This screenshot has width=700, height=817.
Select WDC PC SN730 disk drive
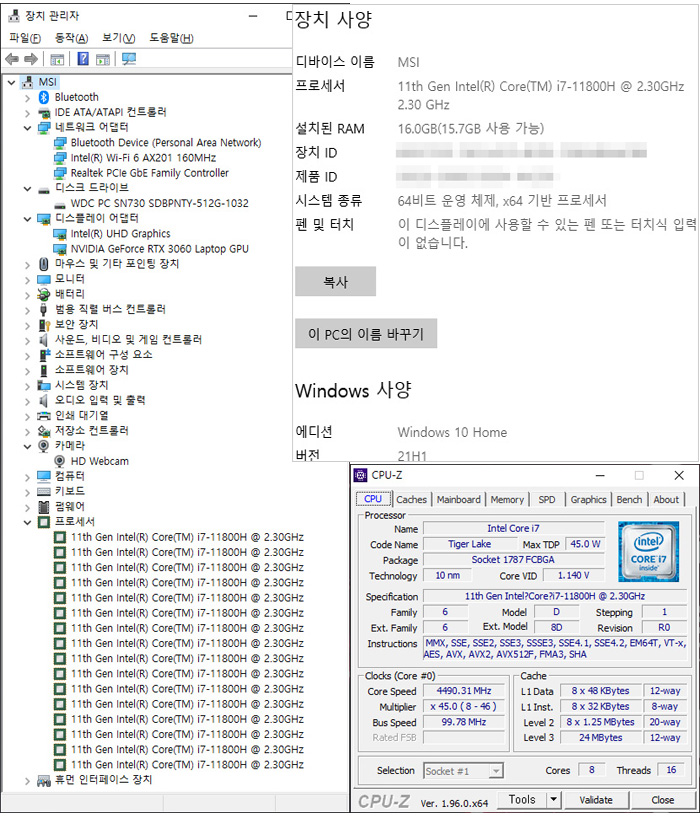159,203
